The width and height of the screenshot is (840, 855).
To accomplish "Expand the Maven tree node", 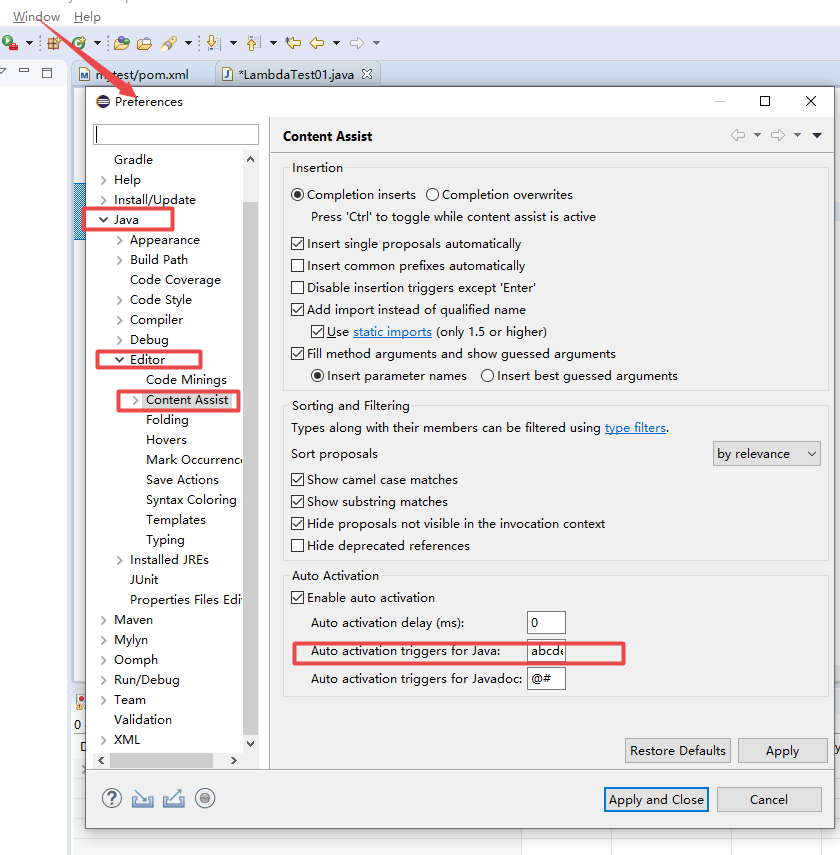I will (x=104, y=620).
